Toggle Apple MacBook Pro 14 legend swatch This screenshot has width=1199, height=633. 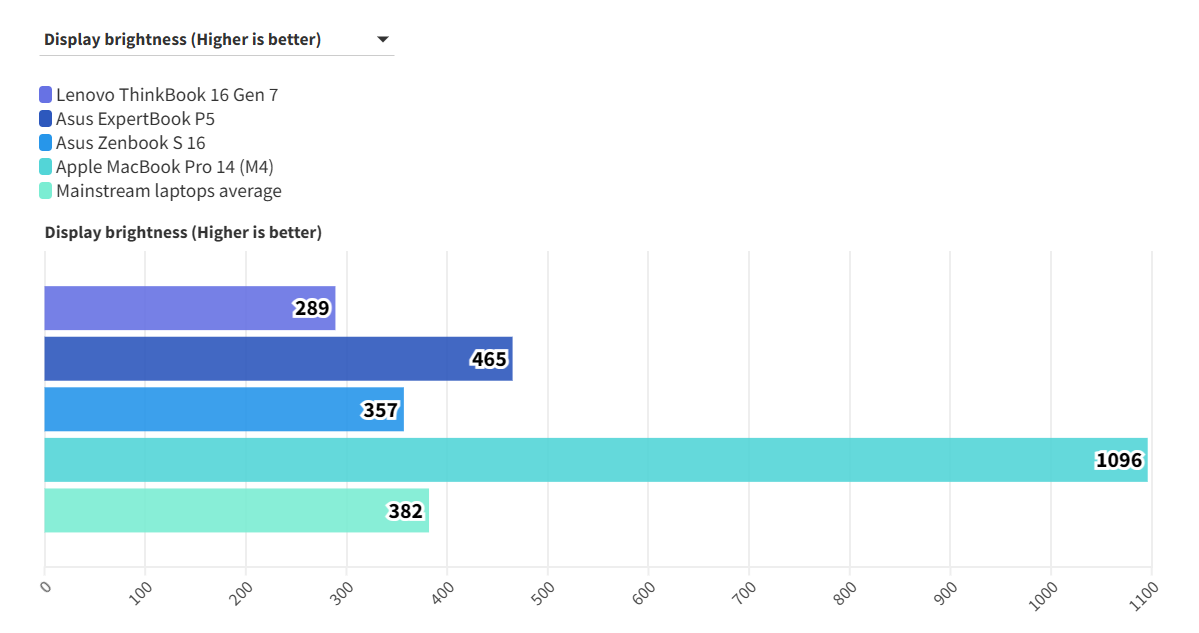45,167
